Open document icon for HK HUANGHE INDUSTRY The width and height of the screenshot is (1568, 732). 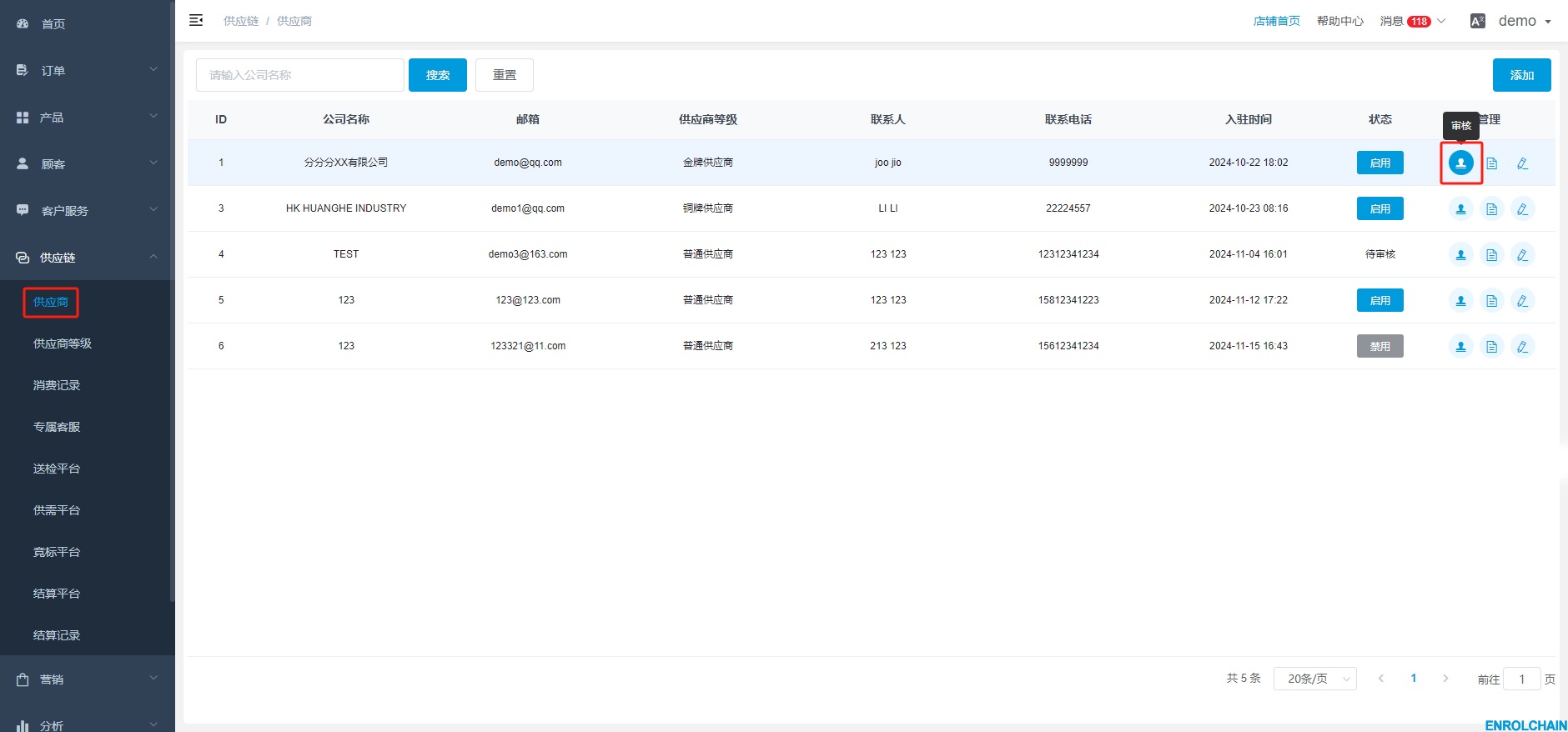tap(1491, 208)
